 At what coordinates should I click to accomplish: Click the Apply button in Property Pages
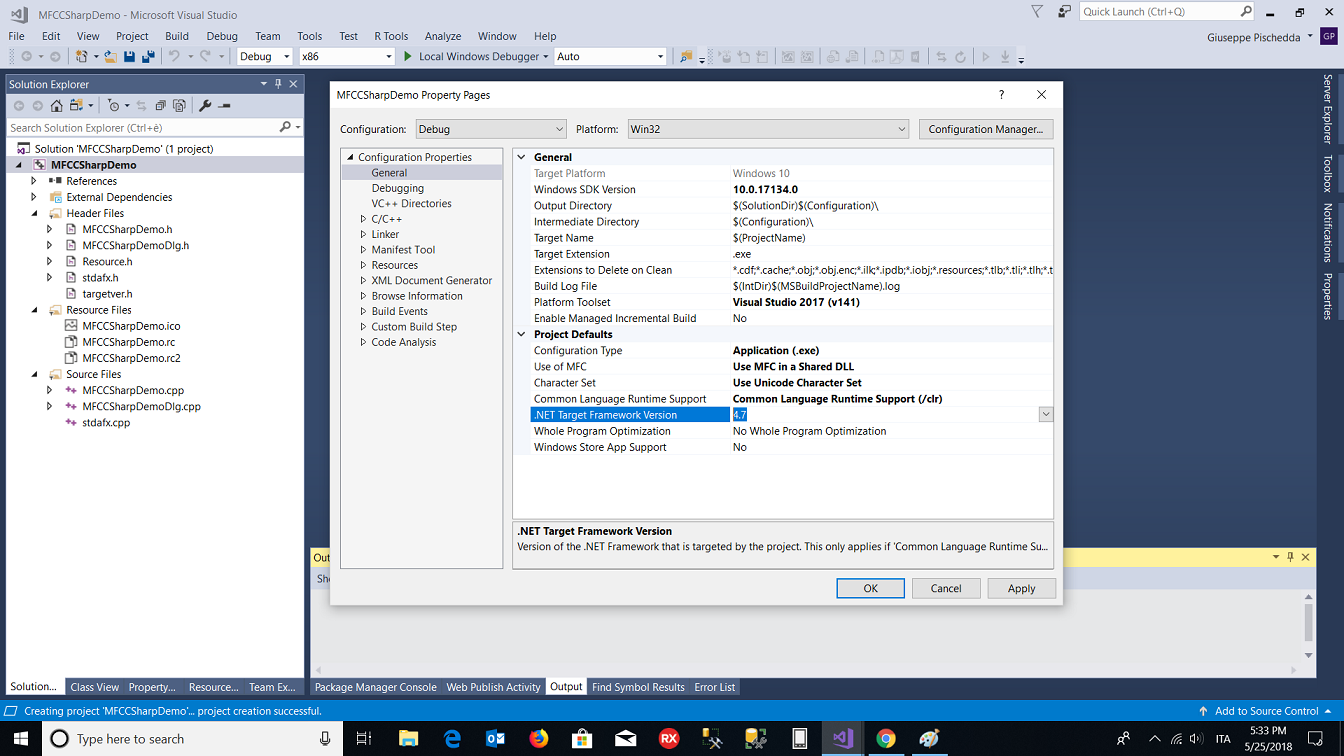tap(1021, 588)
